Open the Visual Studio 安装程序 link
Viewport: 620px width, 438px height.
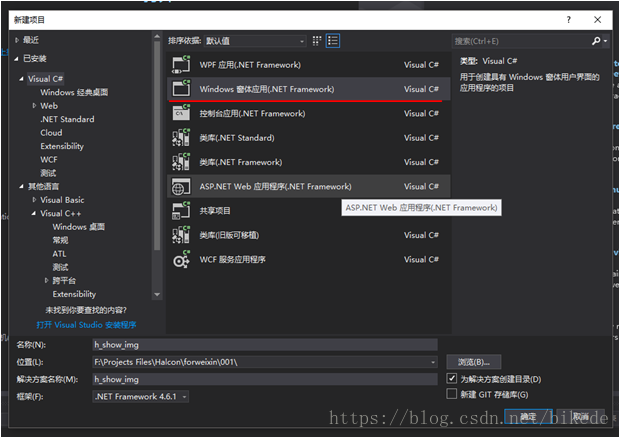(86, 325)
